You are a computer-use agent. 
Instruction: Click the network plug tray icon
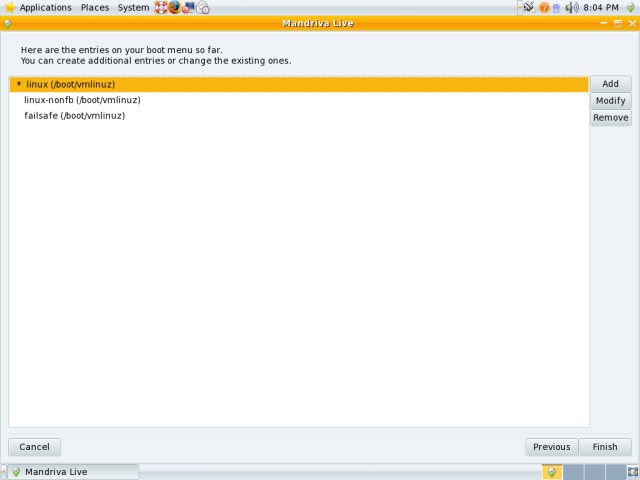[529, 7]
